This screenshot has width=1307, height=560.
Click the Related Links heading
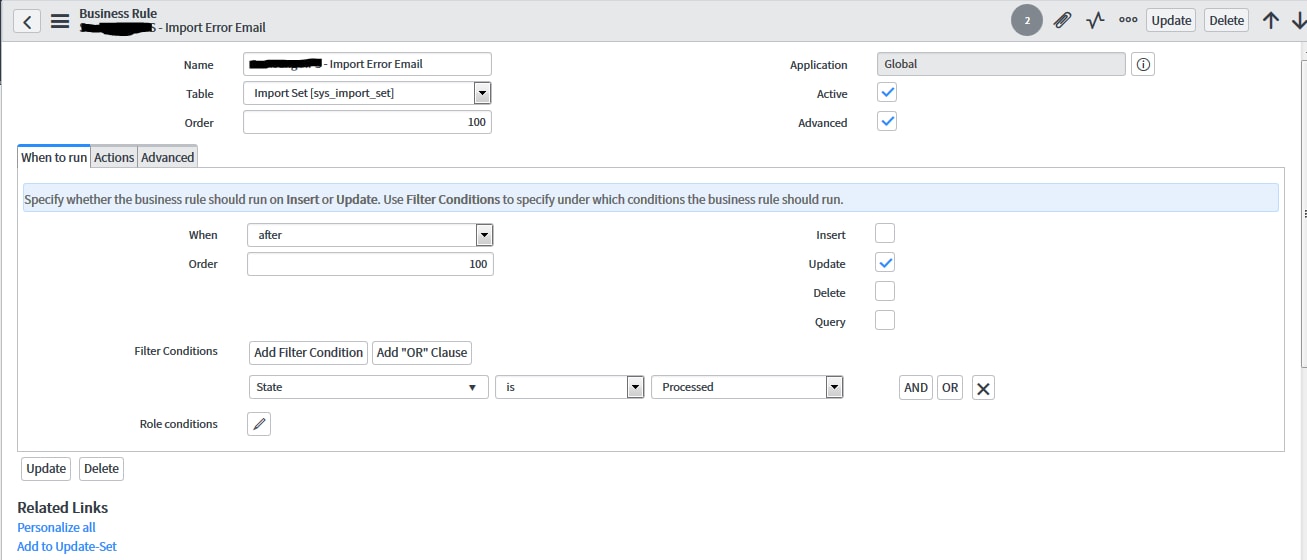pos(62,507)
